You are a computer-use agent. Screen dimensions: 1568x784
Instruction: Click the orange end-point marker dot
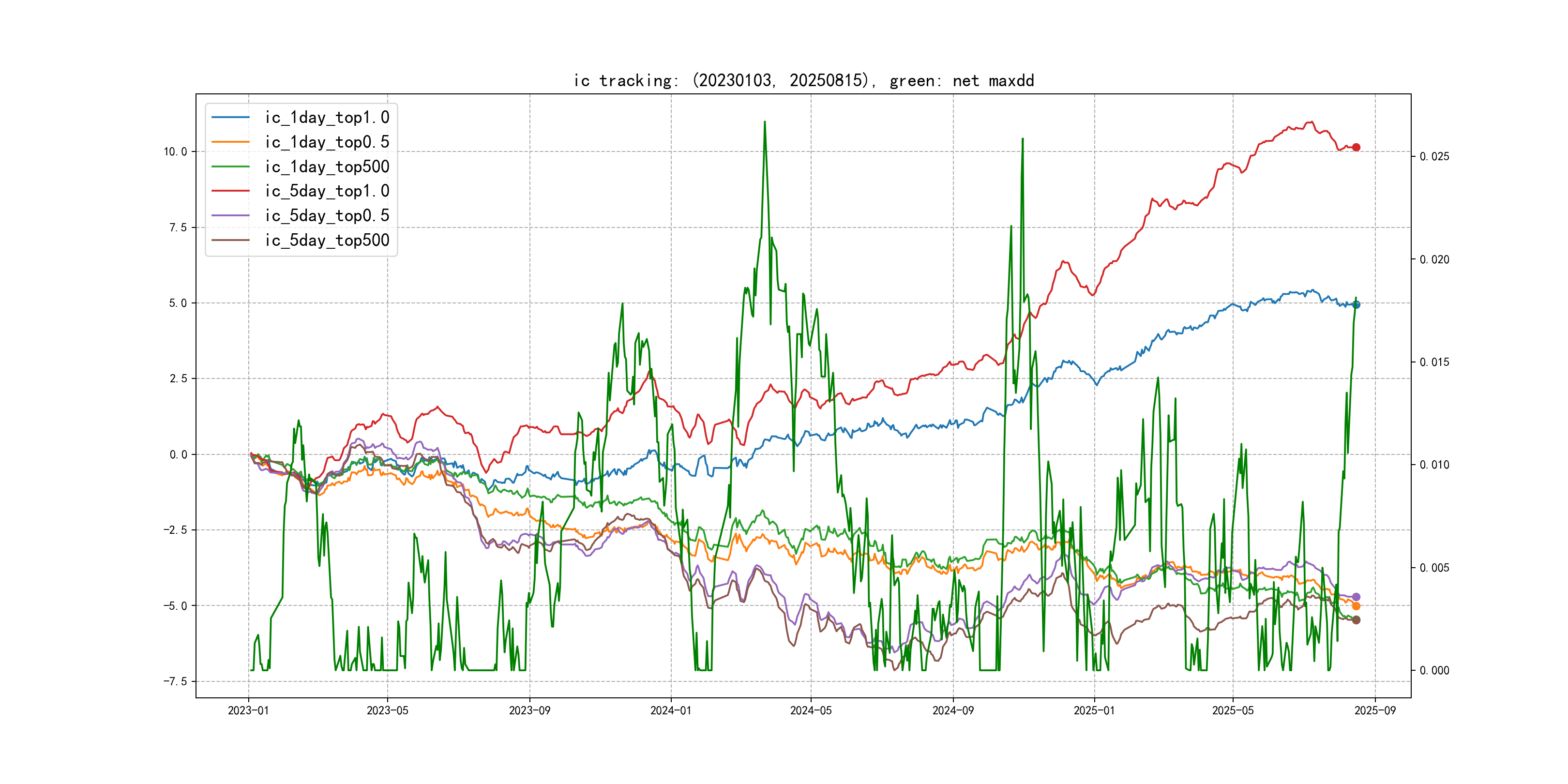point(1356,606)
